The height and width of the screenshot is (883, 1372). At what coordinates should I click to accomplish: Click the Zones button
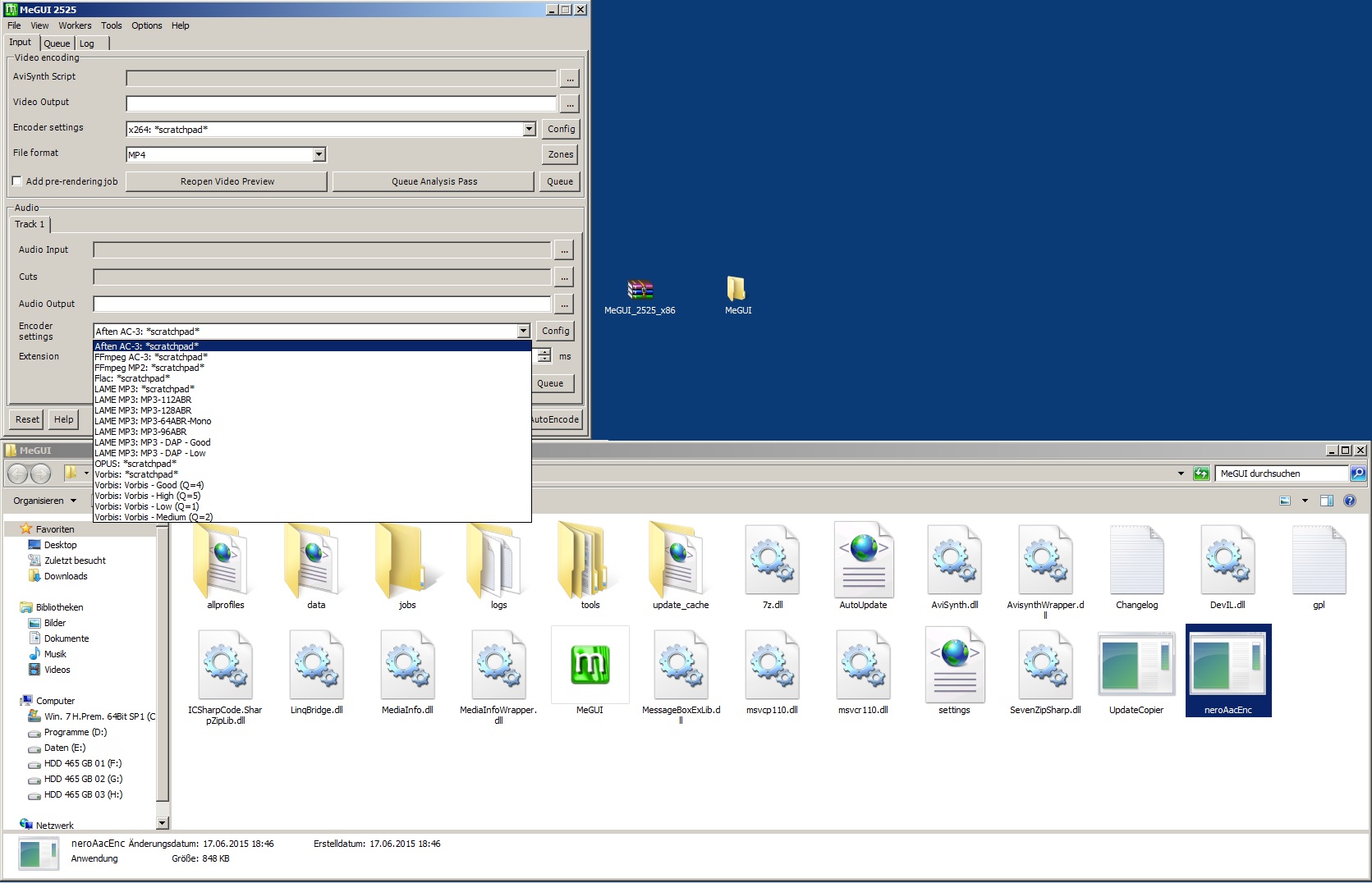[562, 154]
